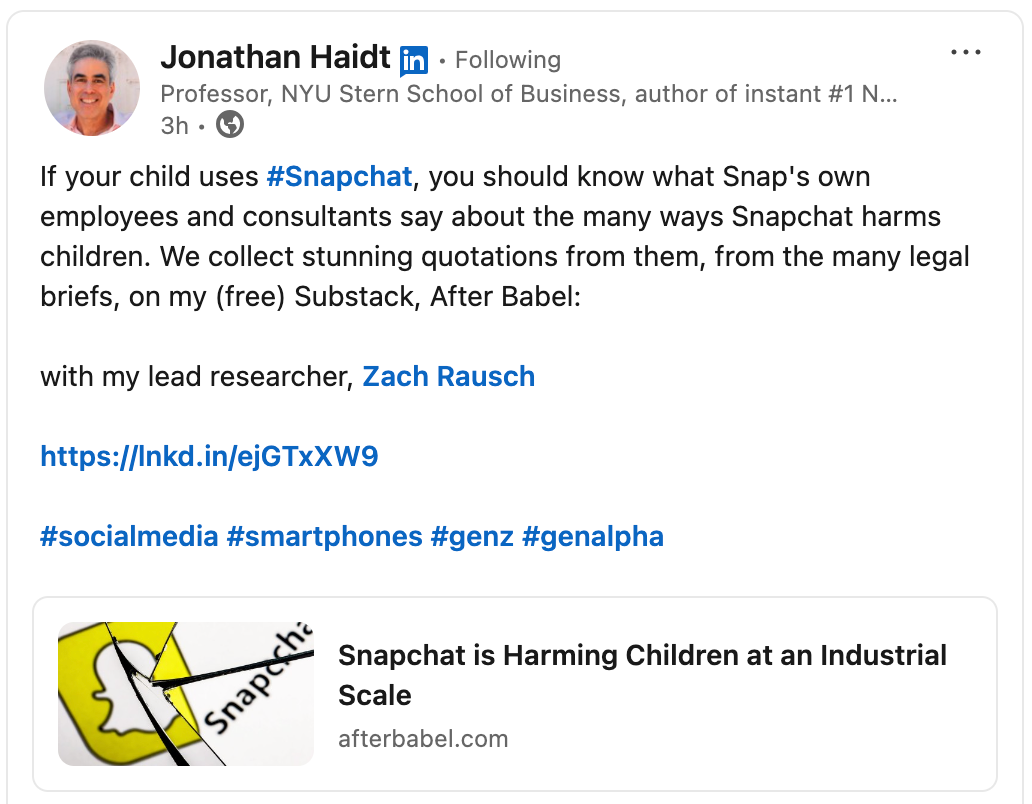Click the #socialmedia hashtag
Viewport: 1032px width, 804px height.
(x=129, y=536)
